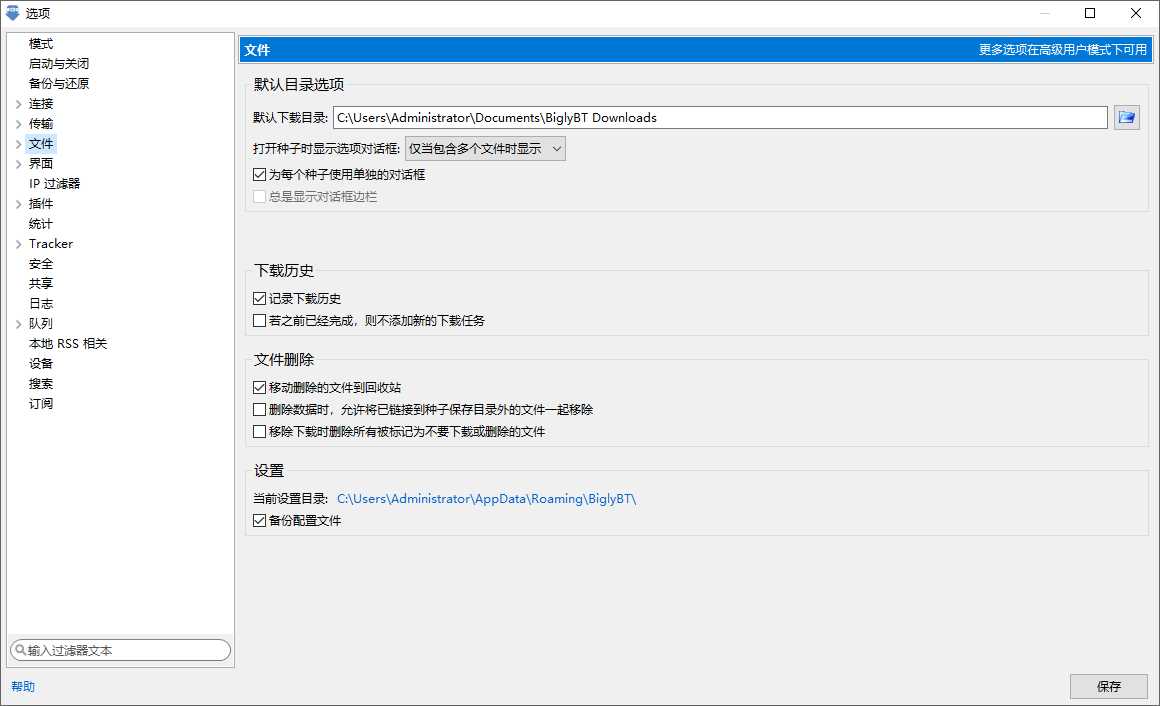Select 日志 in the options tree
Image resolution: width=1160 pixels, height=706 pixels.
click(41, 303)
